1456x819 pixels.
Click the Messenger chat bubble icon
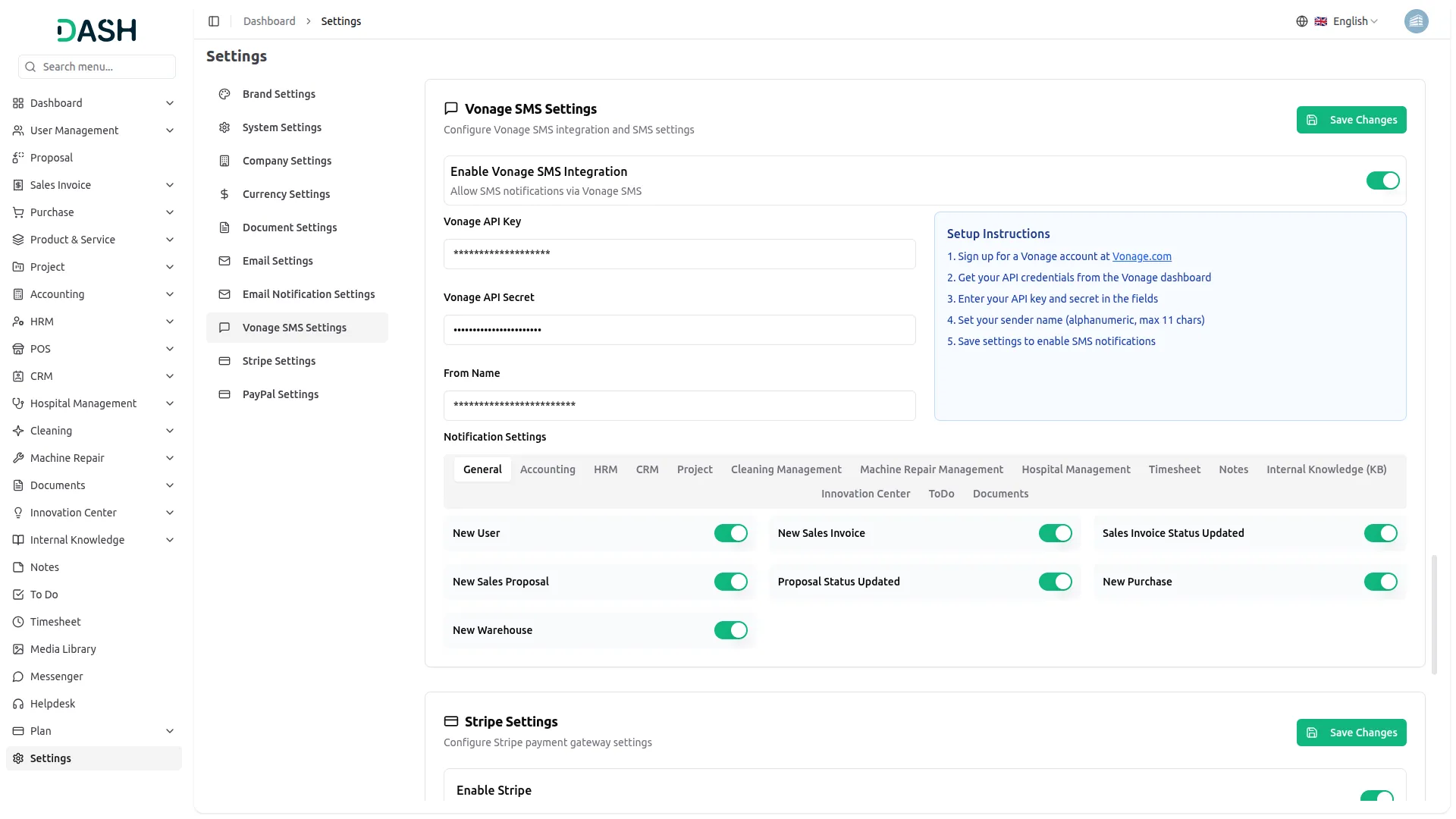18,676
